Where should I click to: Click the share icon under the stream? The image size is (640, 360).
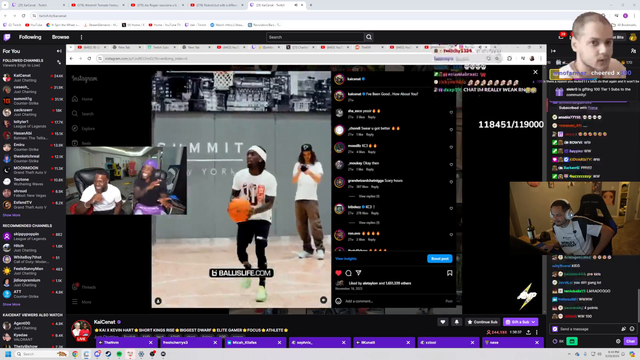(529, 332)
